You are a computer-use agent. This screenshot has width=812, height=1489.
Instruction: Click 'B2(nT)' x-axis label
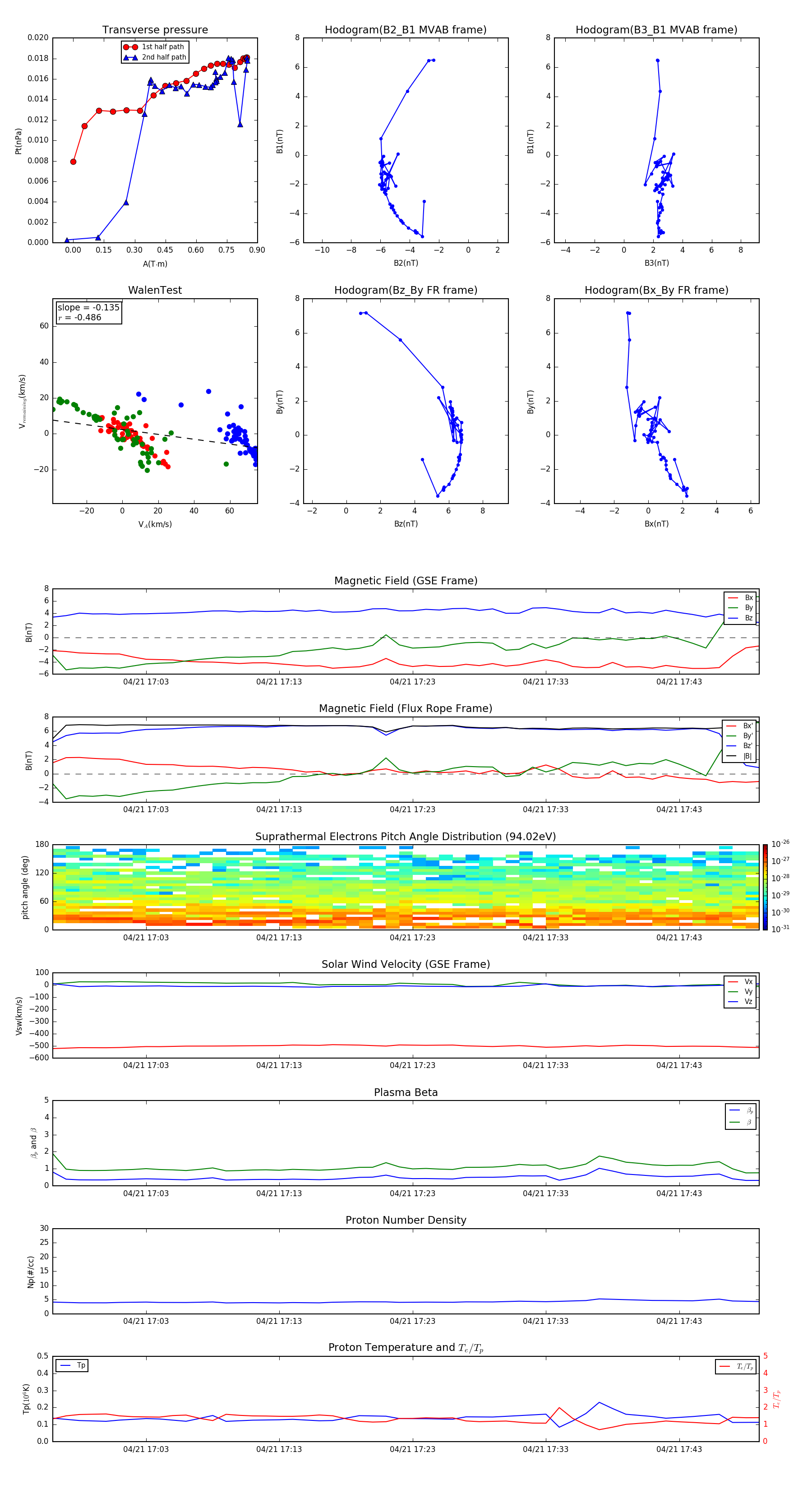[x=406, y=263]
